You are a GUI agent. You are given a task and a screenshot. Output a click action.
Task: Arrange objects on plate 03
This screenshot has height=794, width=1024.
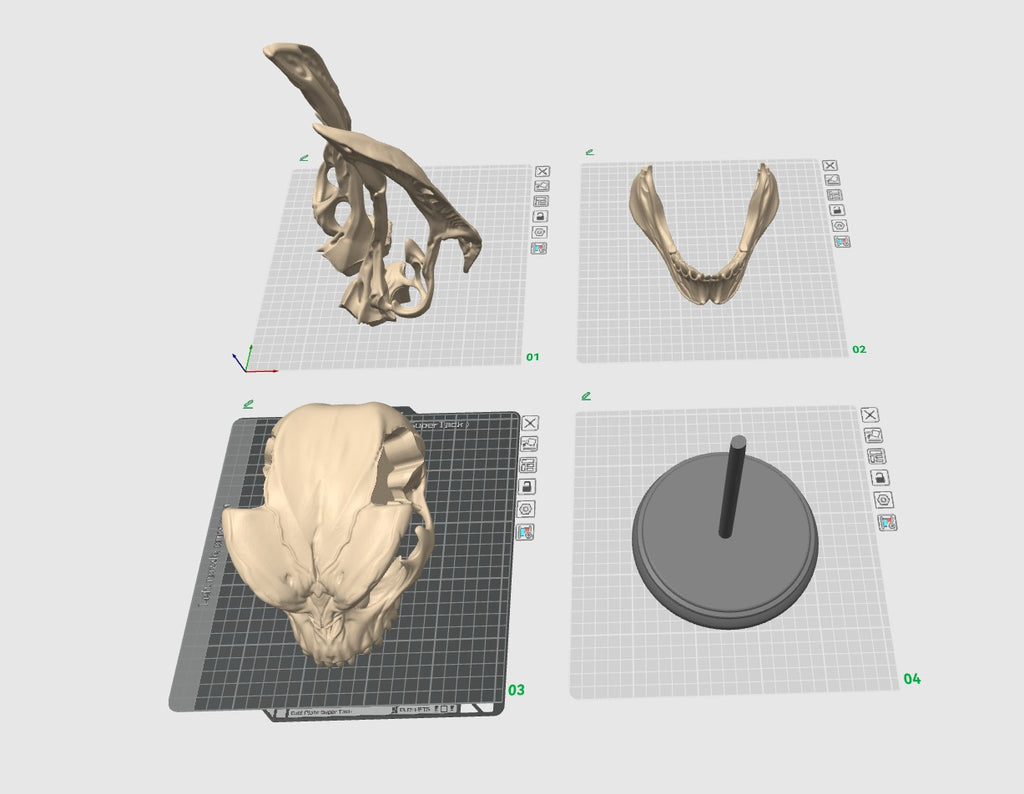point(528,465)
